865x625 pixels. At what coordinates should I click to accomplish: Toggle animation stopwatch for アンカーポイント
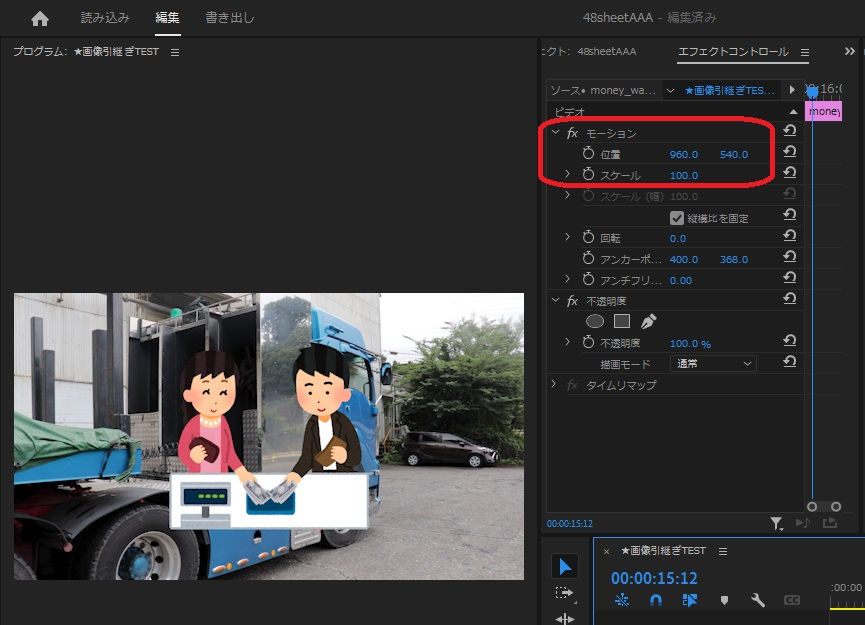pos(589,258)
